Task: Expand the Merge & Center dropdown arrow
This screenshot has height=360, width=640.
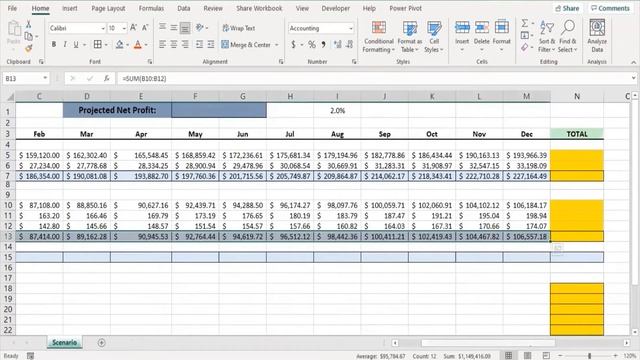Action: 277,44
